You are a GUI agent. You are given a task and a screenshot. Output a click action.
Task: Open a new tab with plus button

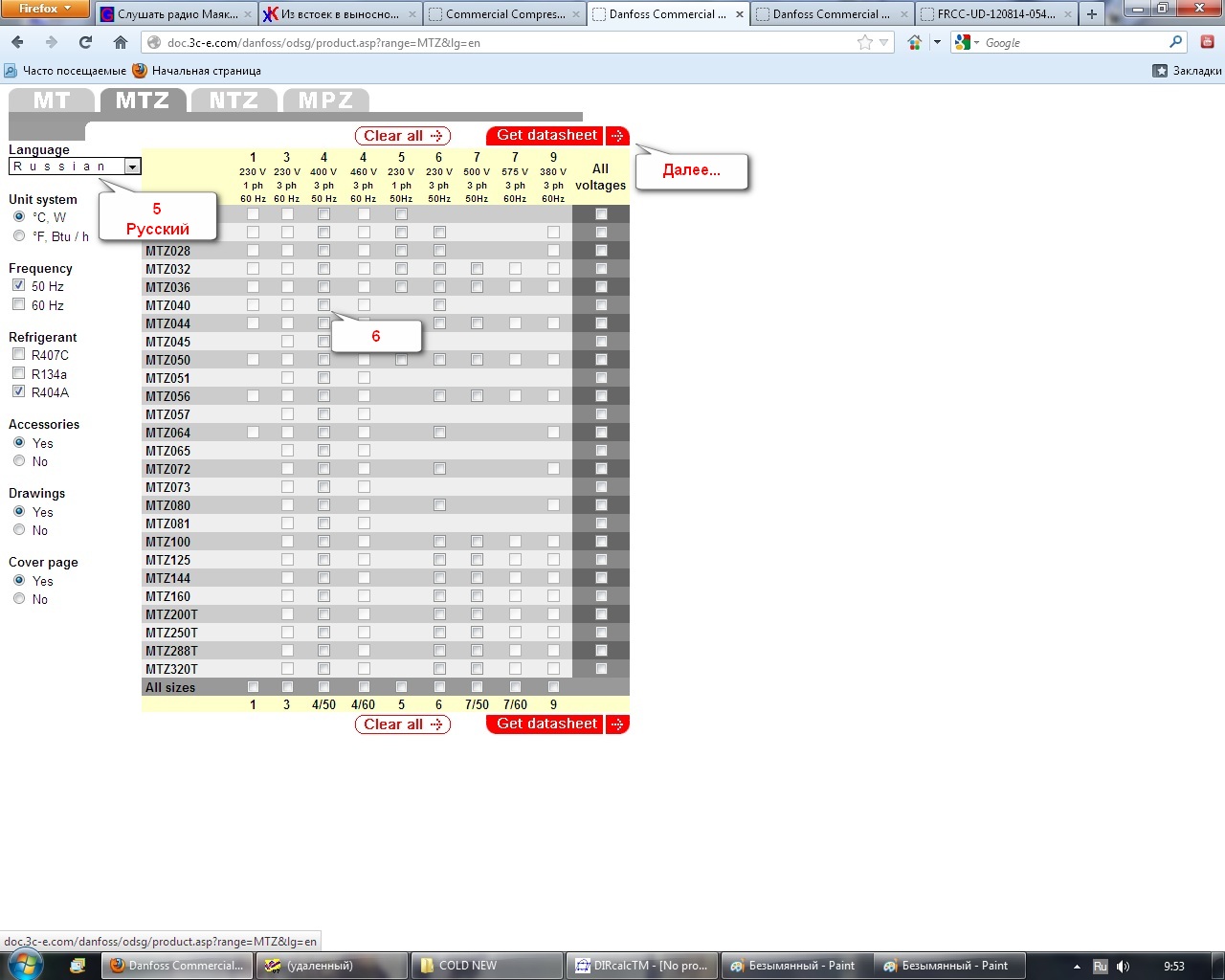[x=1092, y=14]
